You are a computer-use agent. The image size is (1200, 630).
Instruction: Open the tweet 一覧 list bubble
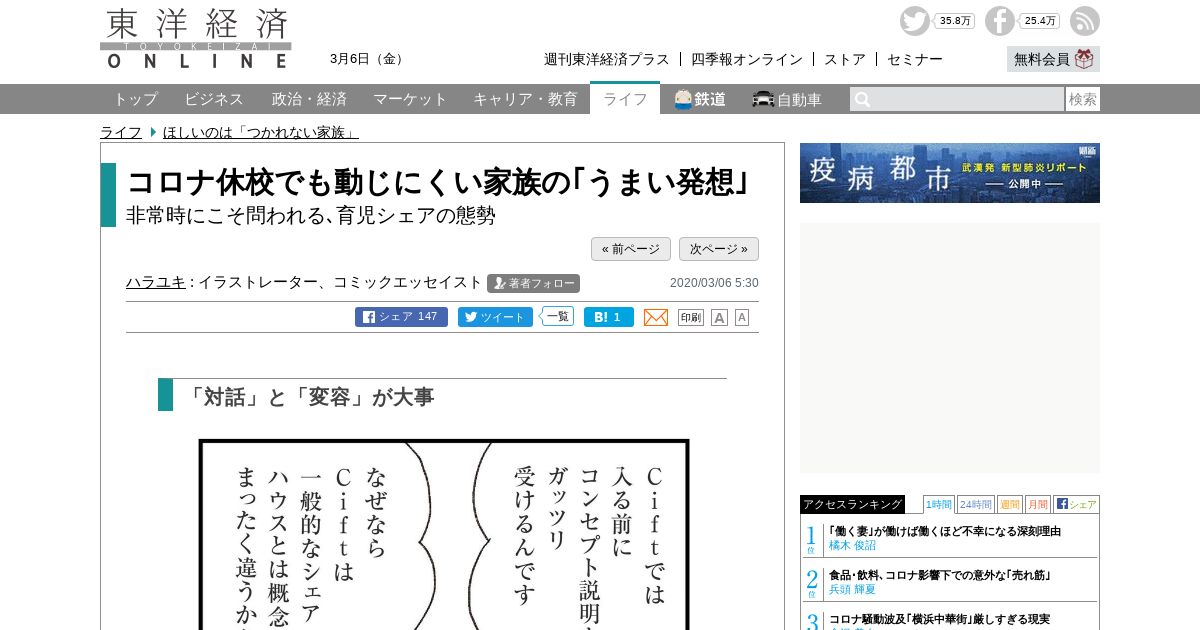point(558,316)
